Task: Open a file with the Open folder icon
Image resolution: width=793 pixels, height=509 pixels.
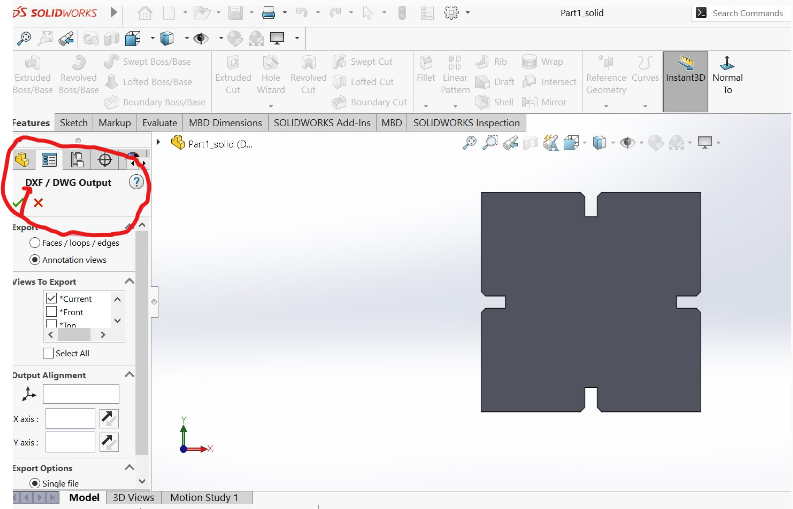Action: pos(201,13)
